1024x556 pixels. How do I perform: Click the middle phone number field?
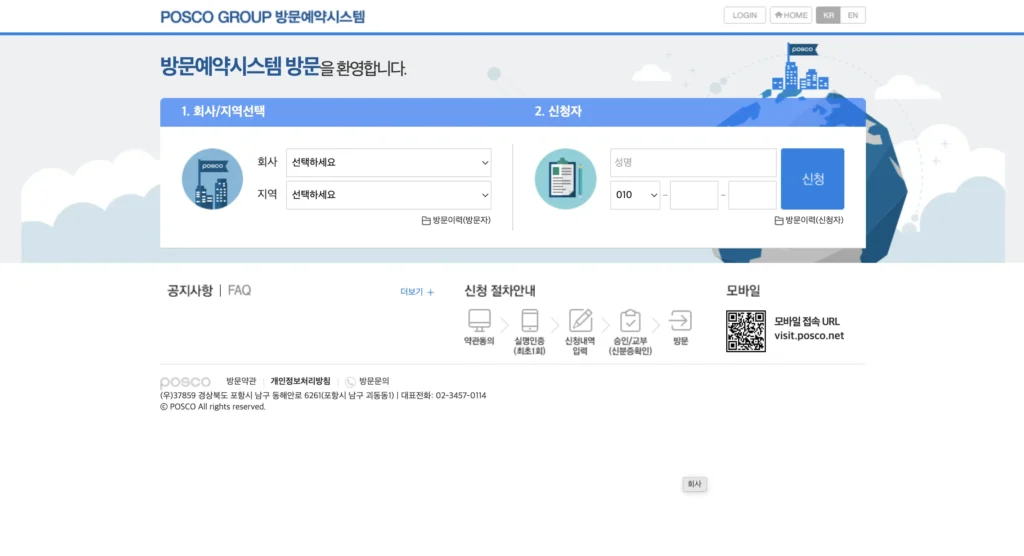tap(694, 195)
